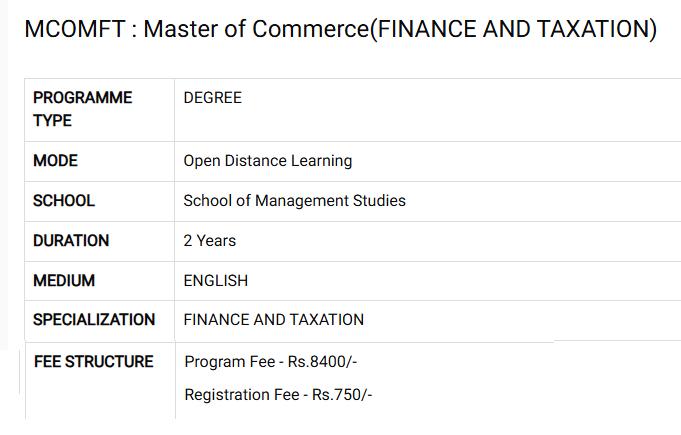
Task: Click the PROGRAMME TYPE row label
Action: click(x=82, y=109)
